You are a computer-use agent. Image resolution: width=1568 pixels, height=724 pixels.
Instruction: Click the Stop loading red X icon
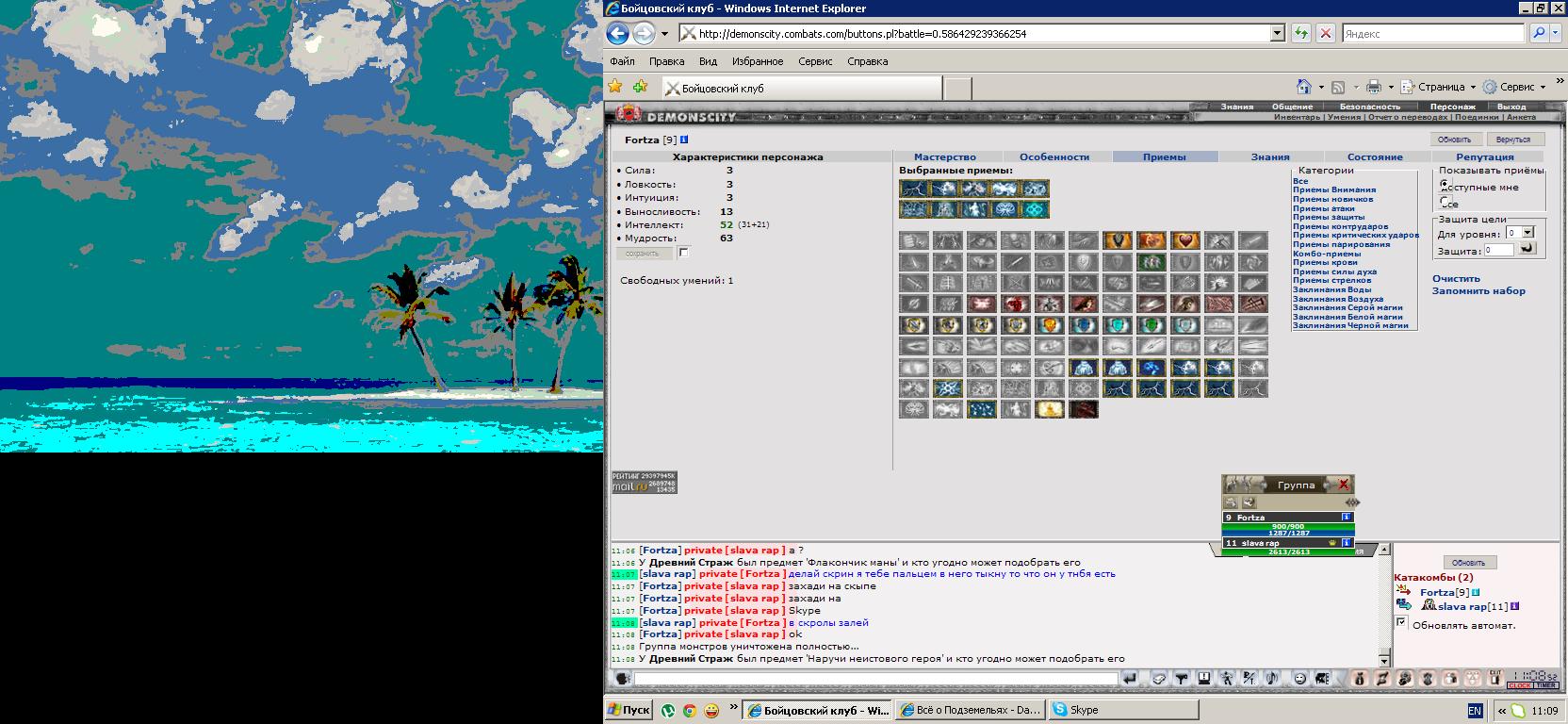click(x=1326, y=33)
